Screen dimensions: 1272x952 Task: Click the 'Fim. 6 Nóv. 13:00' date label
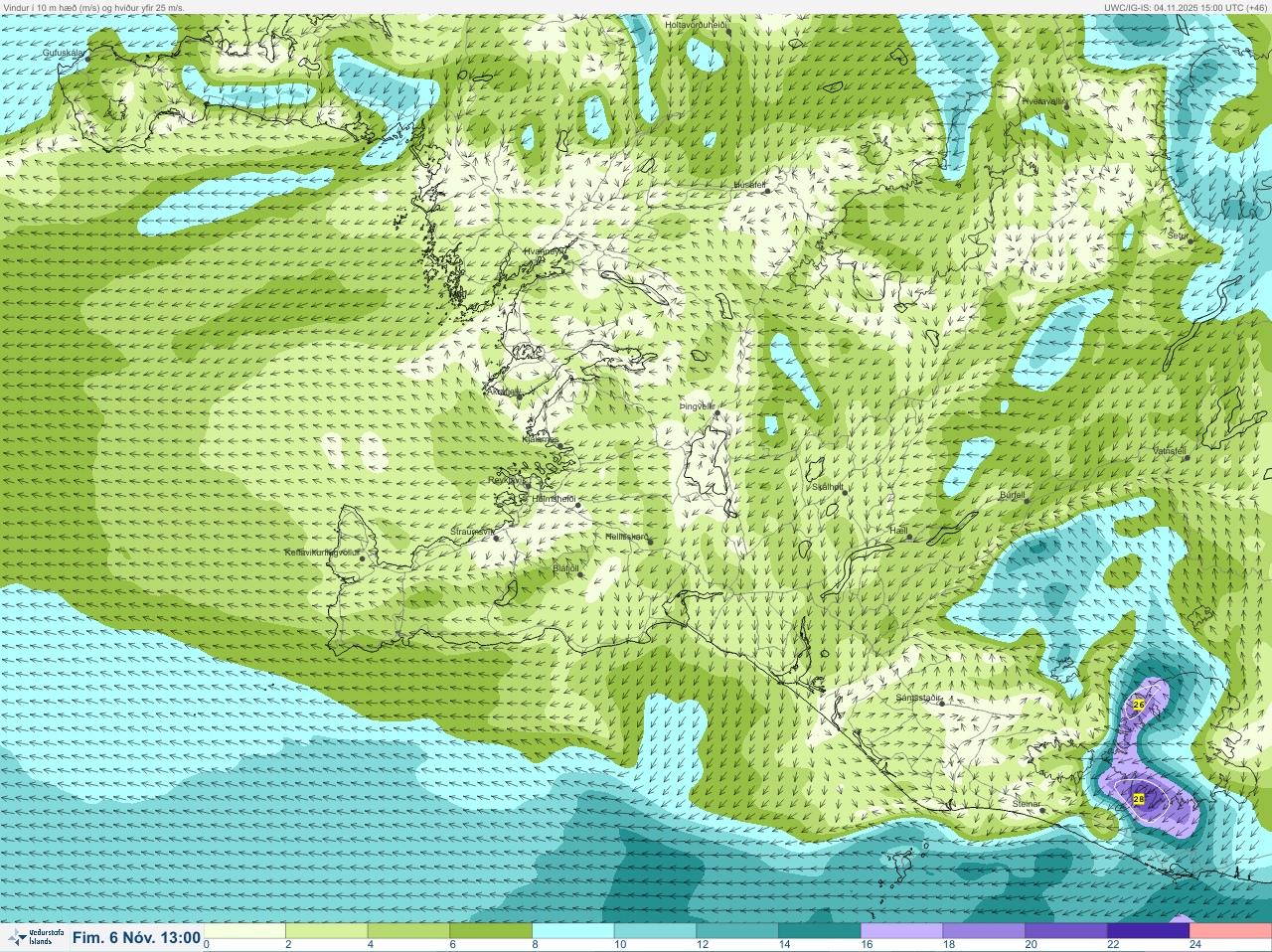136,937
